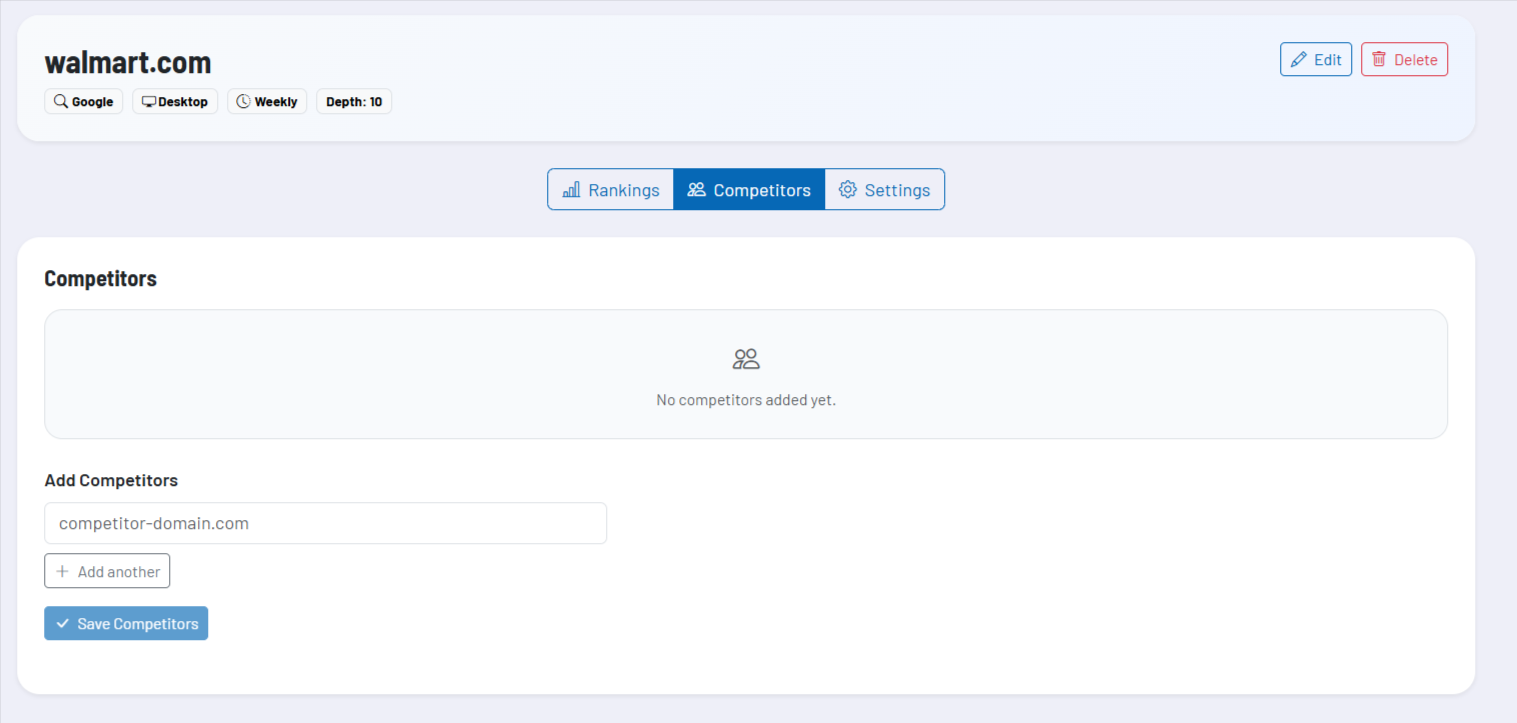1517x723 pixels.
Task: Switch to the Rankings tab
Action: click(x=611, y=189)
